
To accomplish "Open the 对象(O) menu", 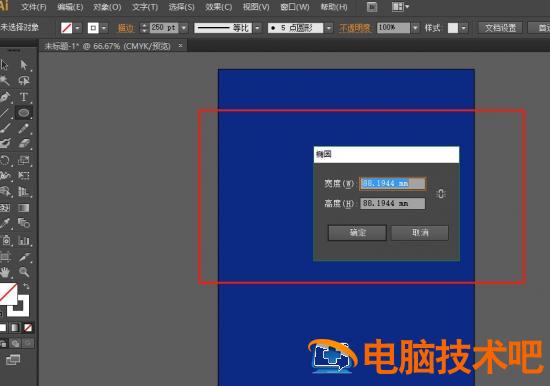I will coord(107,7).
